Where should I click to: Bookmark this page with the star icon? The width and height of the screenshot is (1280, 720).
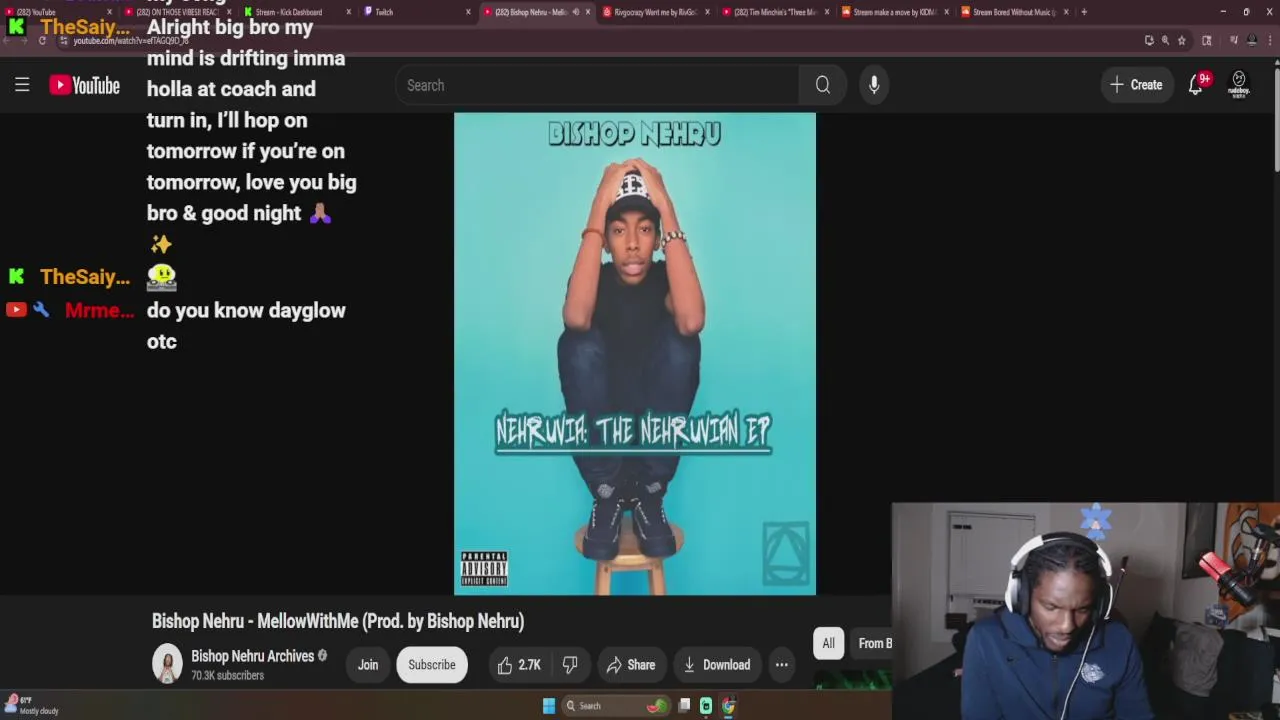pos(1181,40)
